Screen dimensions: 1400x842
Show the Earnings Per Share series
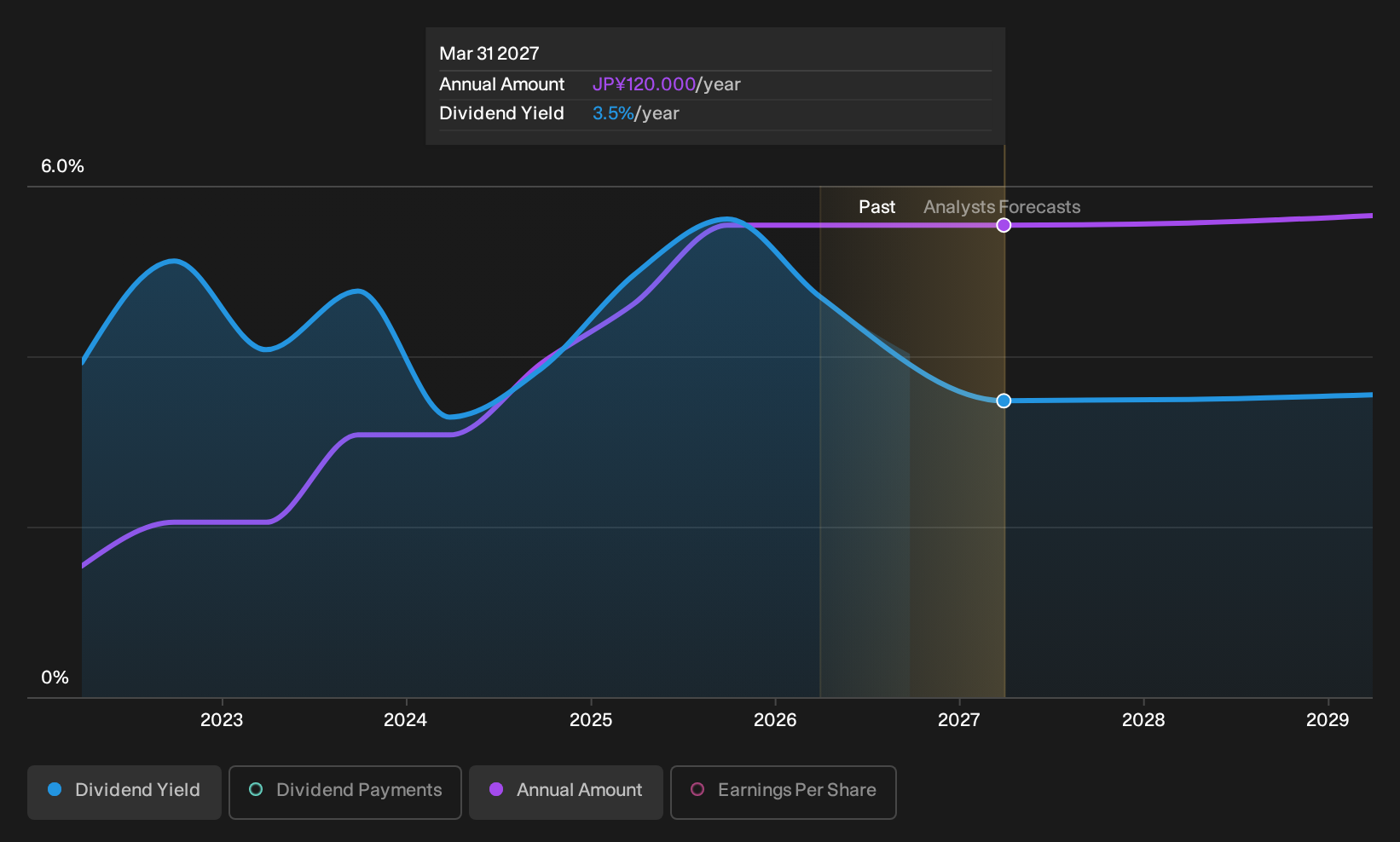[x=784, y=792]
